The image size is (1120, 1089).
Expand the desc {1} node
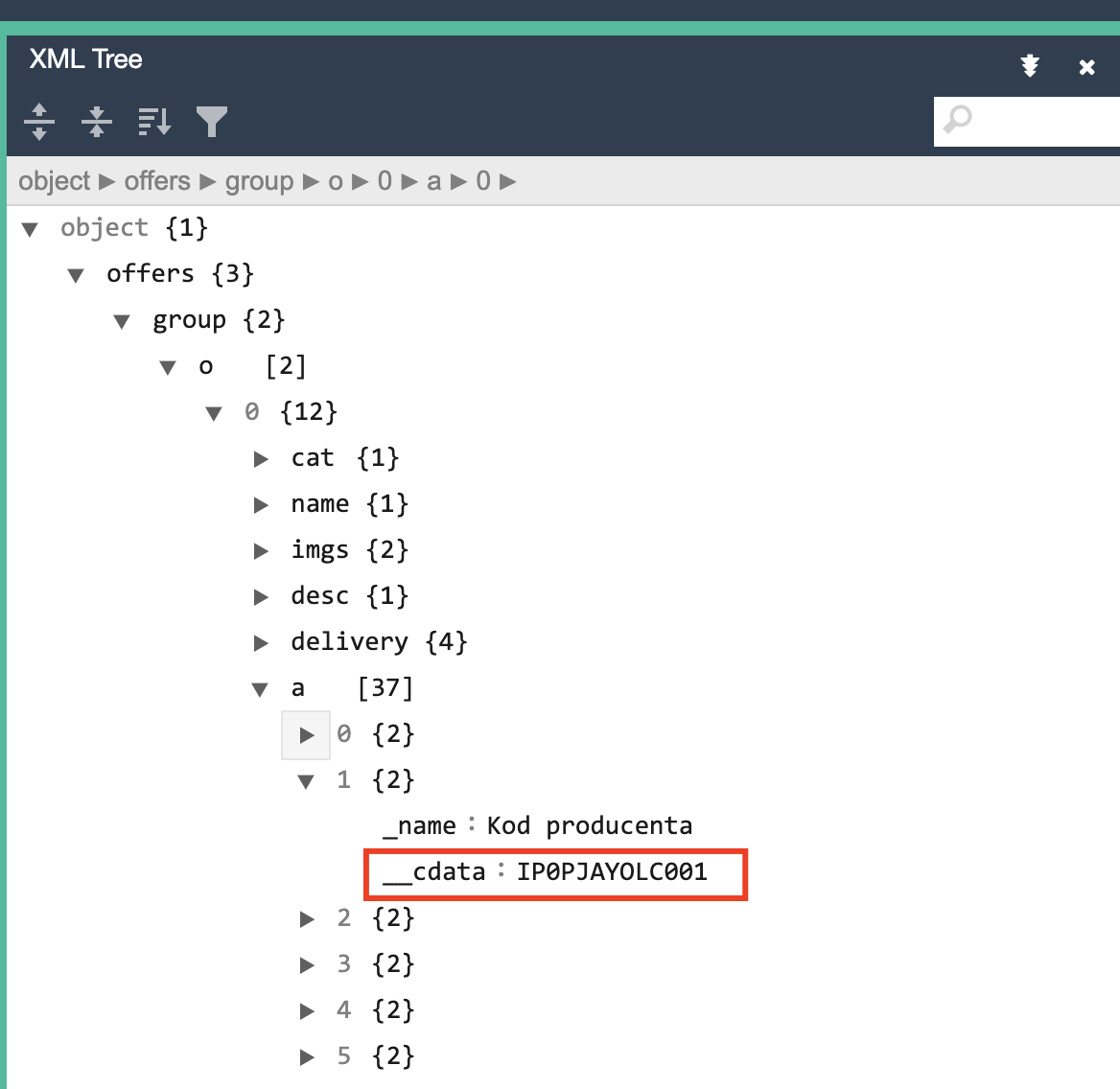pyautogui.click(x=261, y=596)
